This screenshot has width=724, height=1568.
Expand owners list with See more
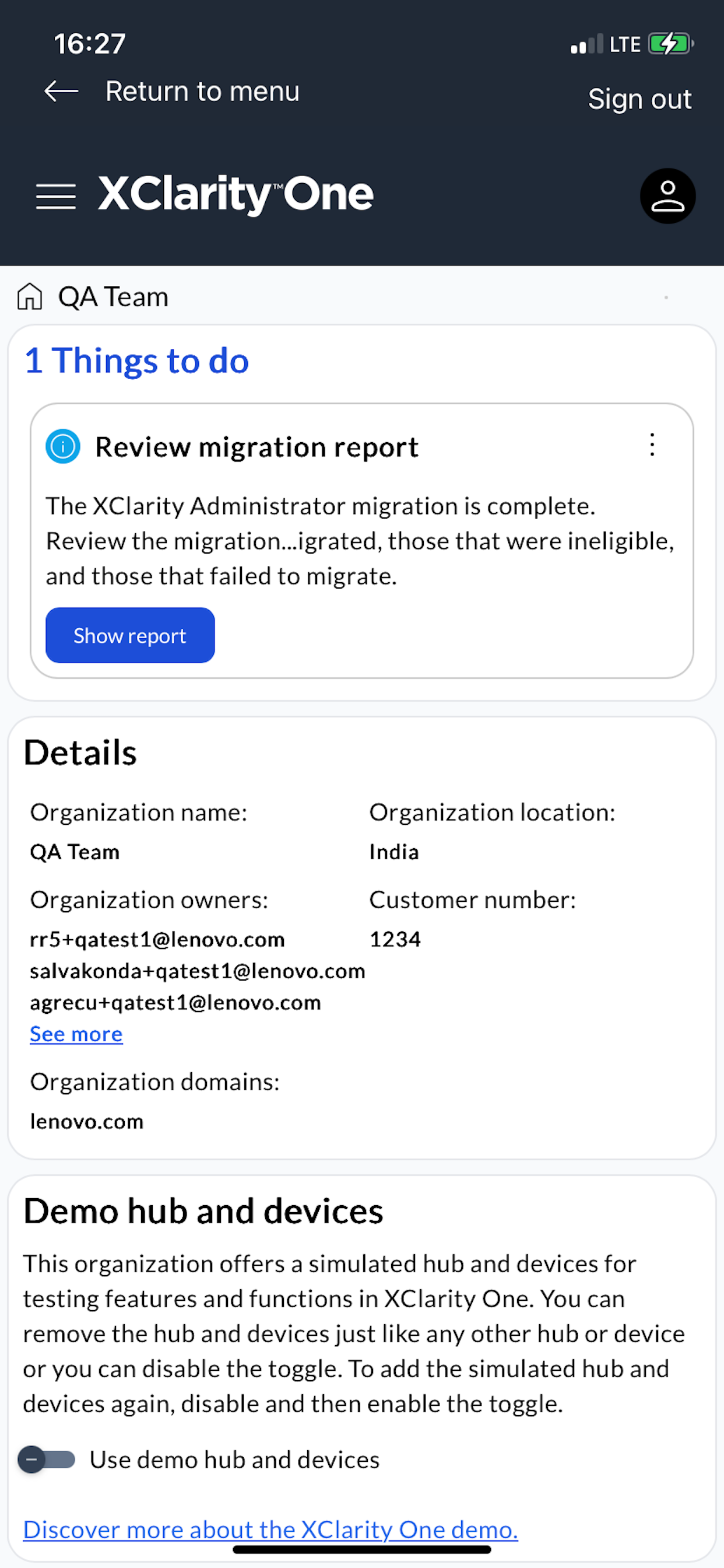76,1034
